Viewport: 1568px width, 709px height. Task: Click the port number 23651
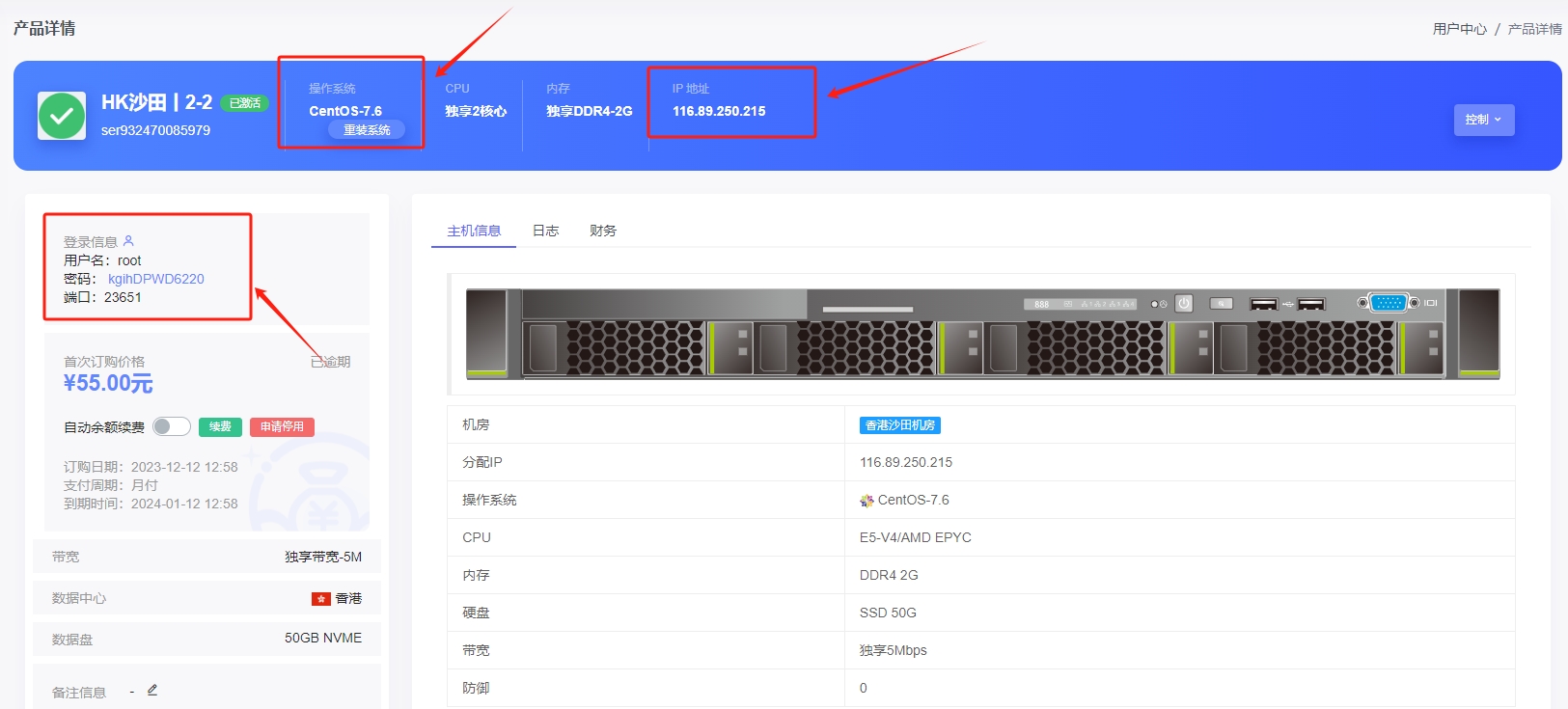coord(123,297)
